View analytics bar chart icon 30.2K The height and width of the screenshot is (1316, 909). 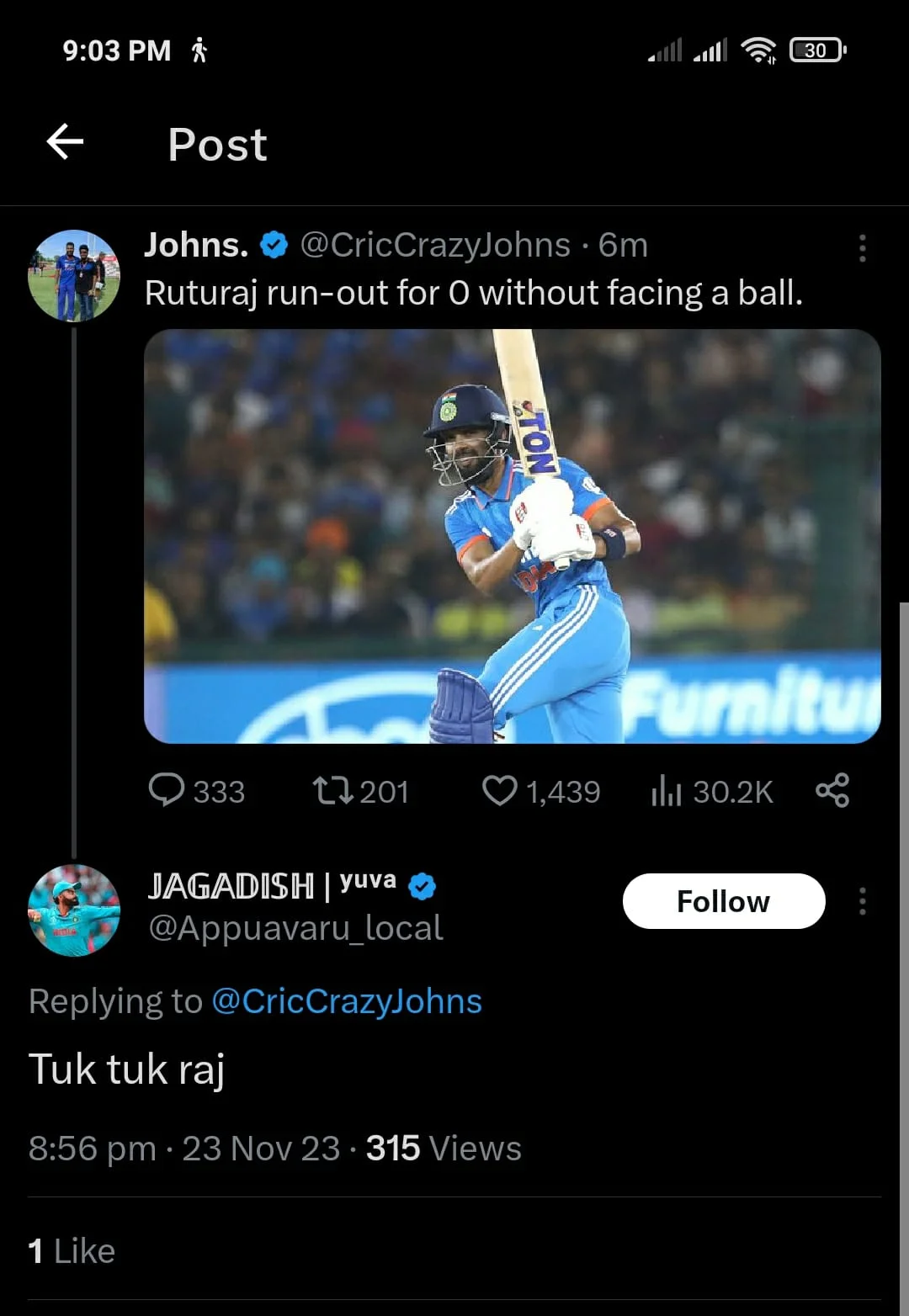point(665,790)
